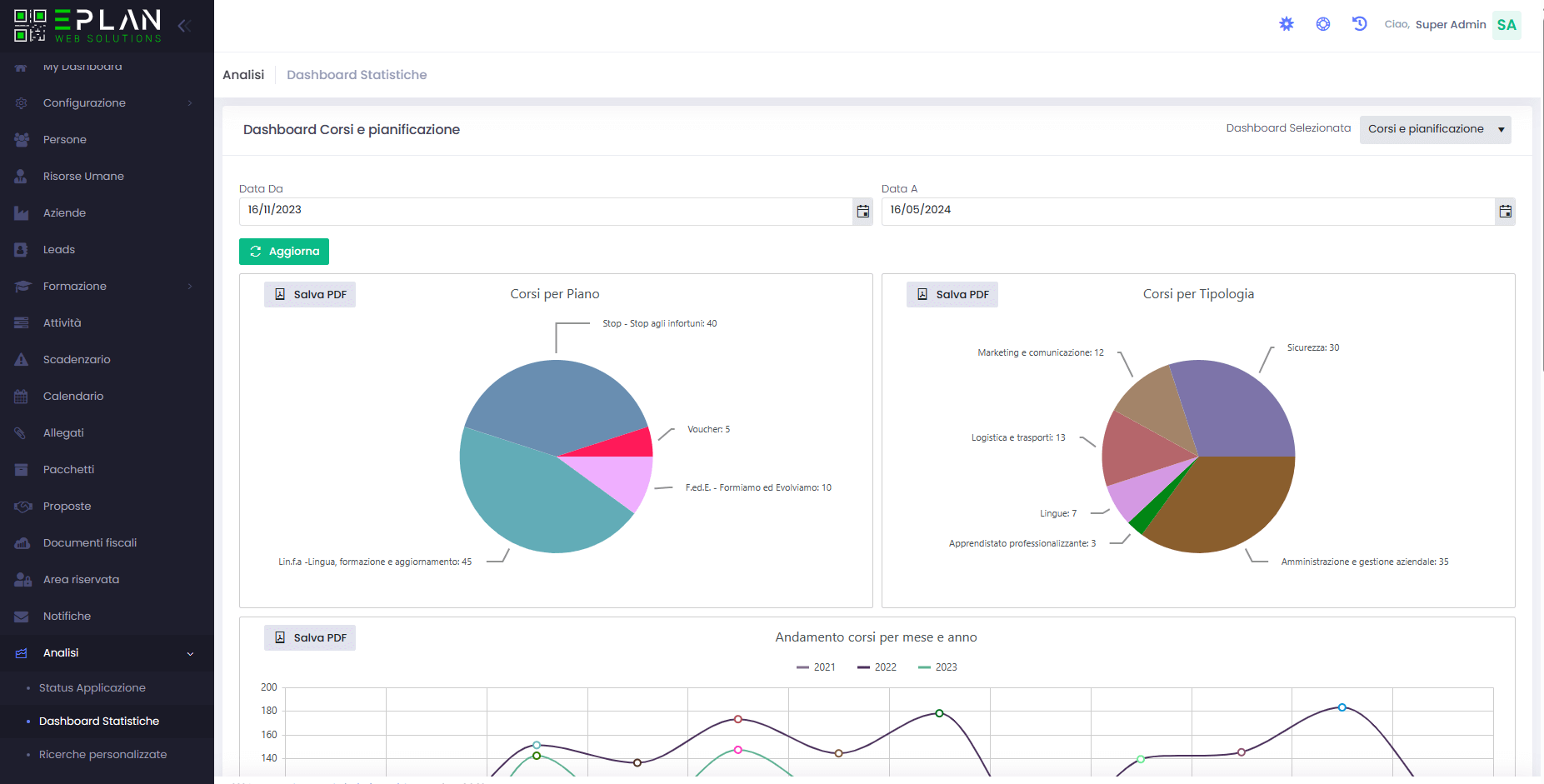Collapse Analisi submenu chevron
1544x784 pixels.
[x=190, y=653]
